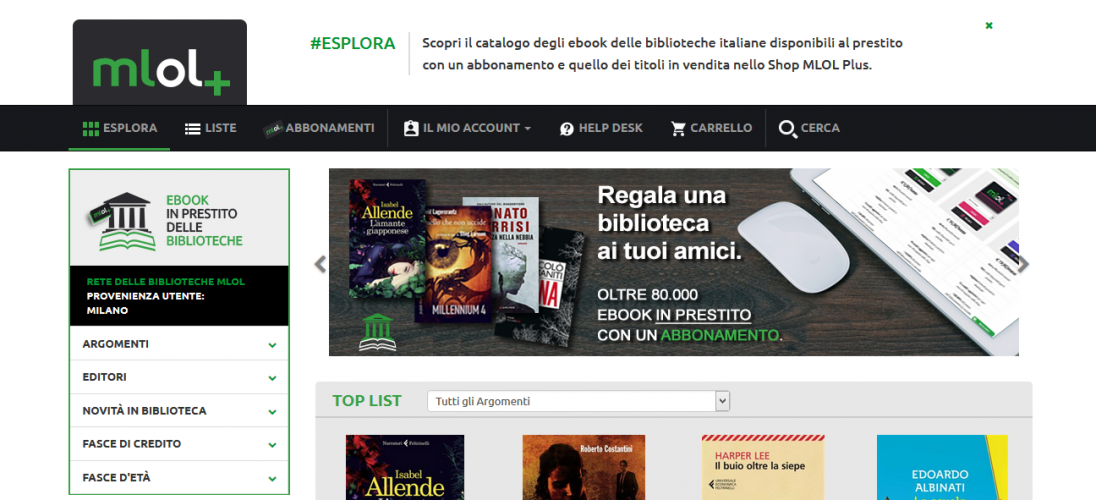The image size is (1096, 500).
Task: Open the Help Desk page
Action: (601, 128)
